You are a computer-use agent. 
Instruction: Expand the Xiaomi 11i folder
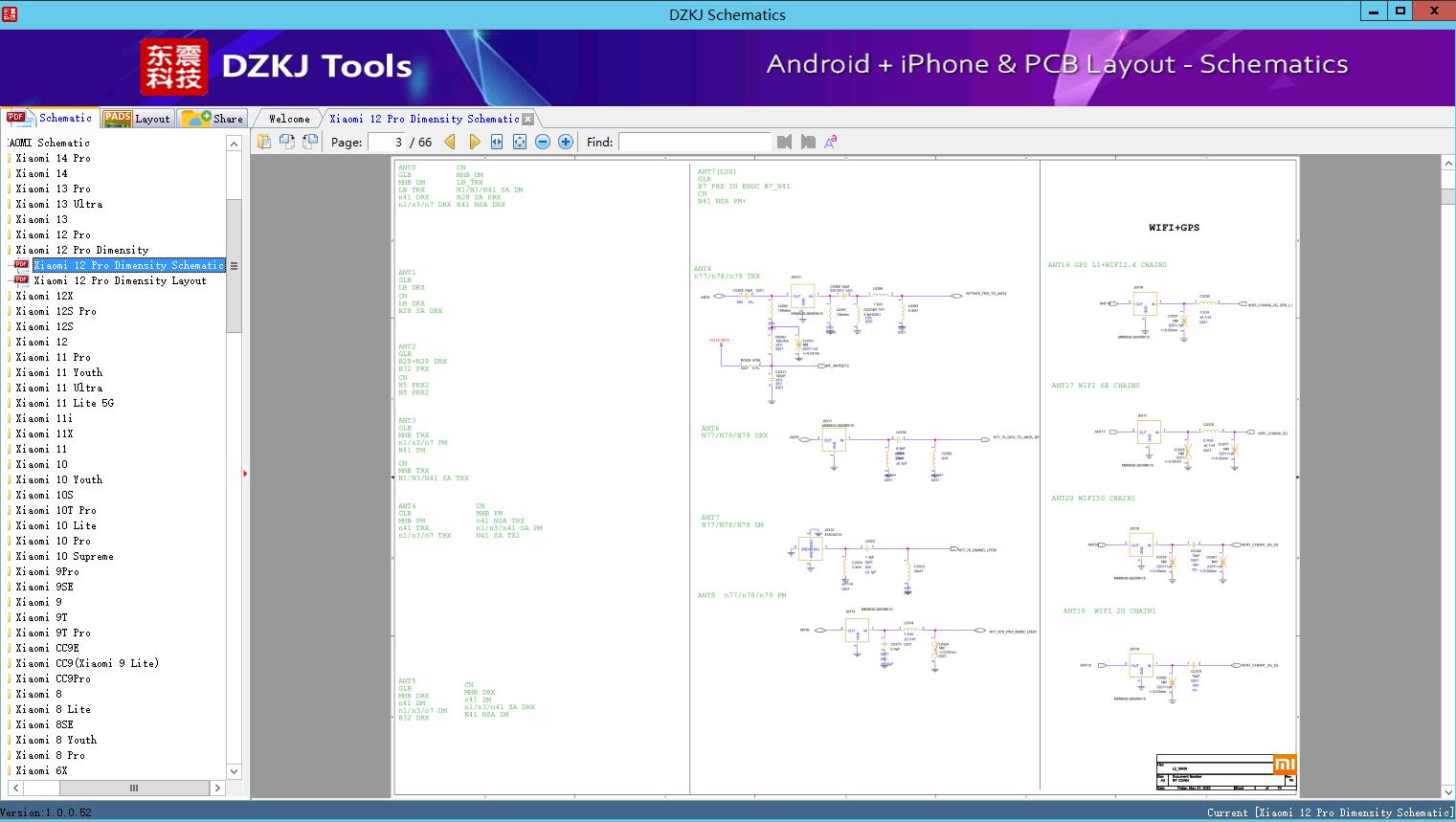coord(44,418)
